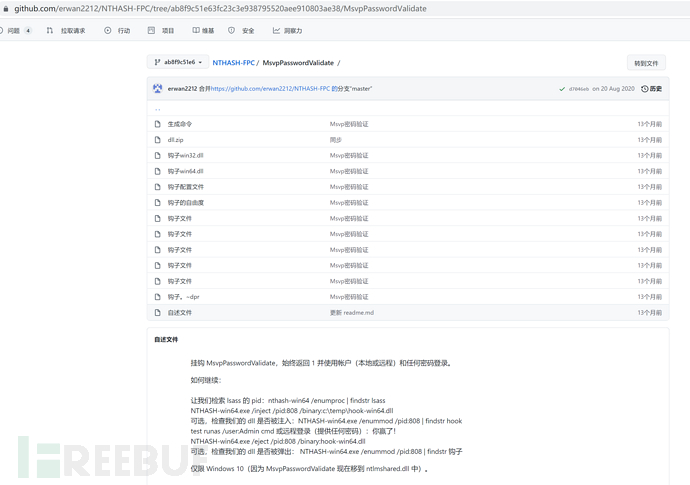Click the "on 20 Aug 2020" commit date

pyautogui.click(x=613, y=89)
